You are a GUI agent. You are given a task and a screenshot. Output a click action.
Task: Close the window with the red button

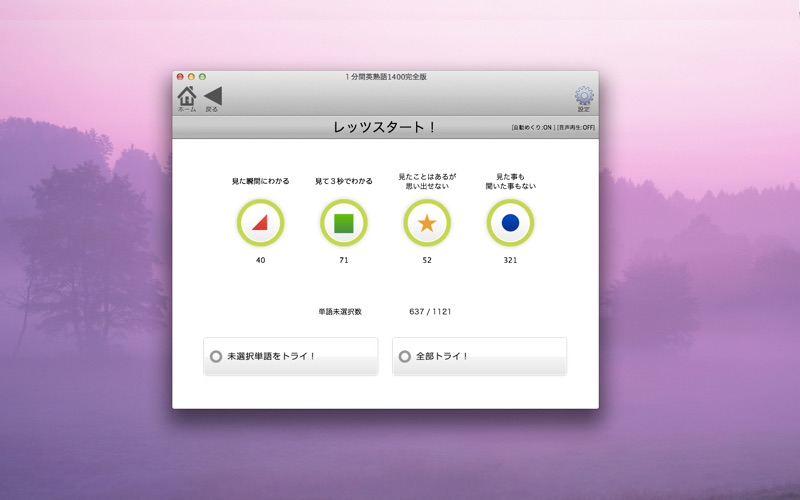180,77
